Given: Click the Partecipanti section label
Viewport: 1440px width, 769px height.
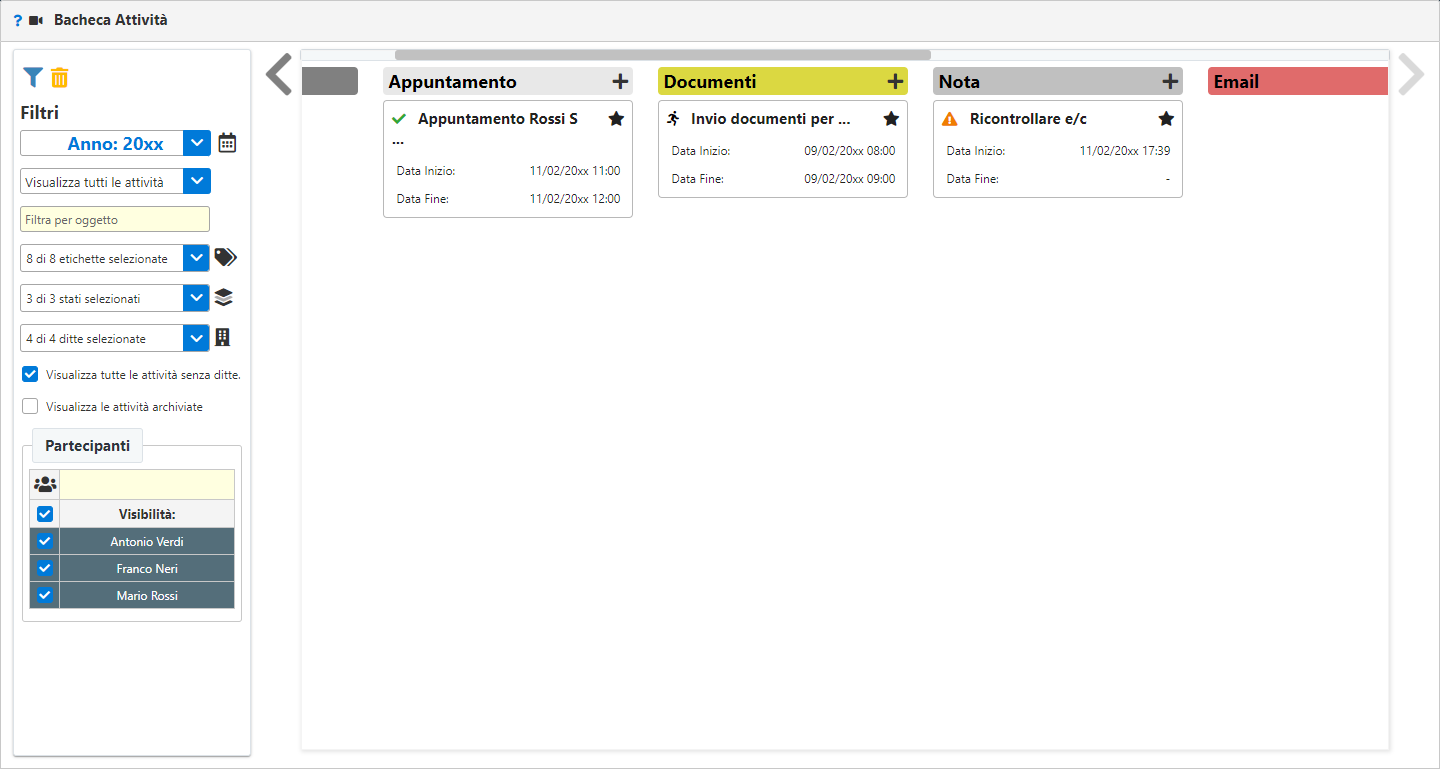Looking at the screenshot, I should tap(88, 446).
